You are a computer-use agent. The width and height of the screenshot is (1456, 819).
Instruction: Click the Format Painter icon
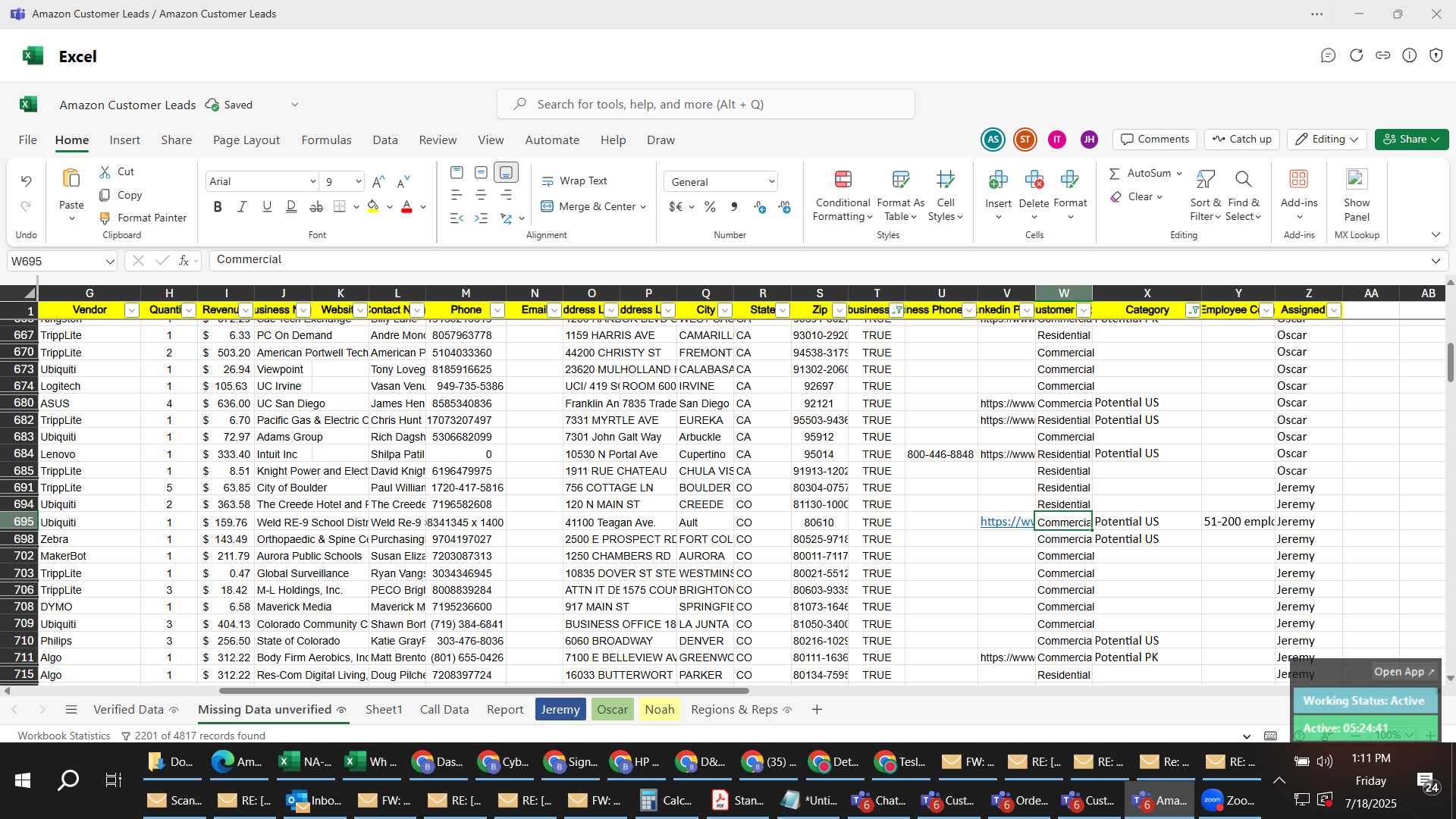[105, 218]
